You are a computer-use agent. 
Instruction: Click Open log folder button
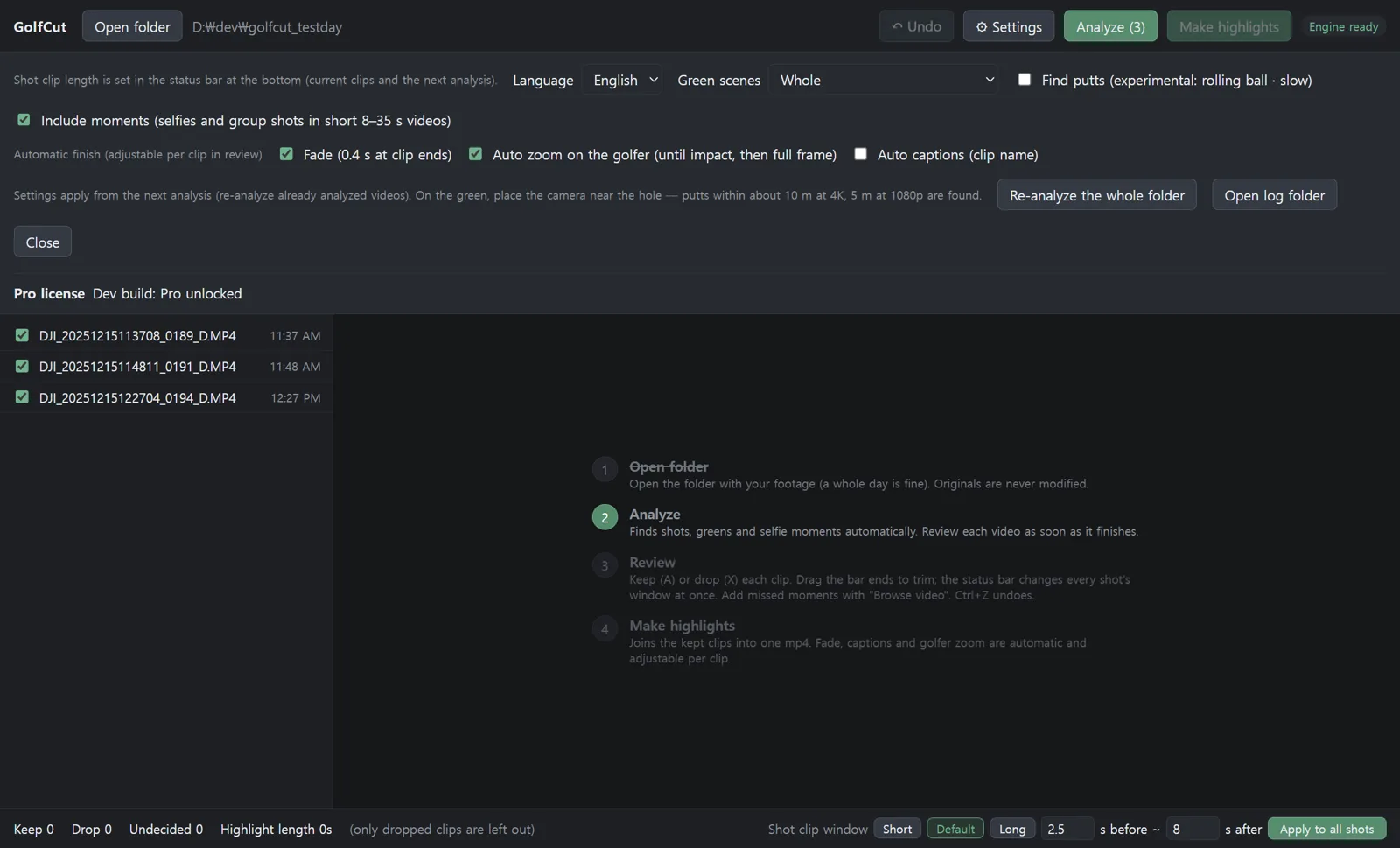coord(1274,195)
